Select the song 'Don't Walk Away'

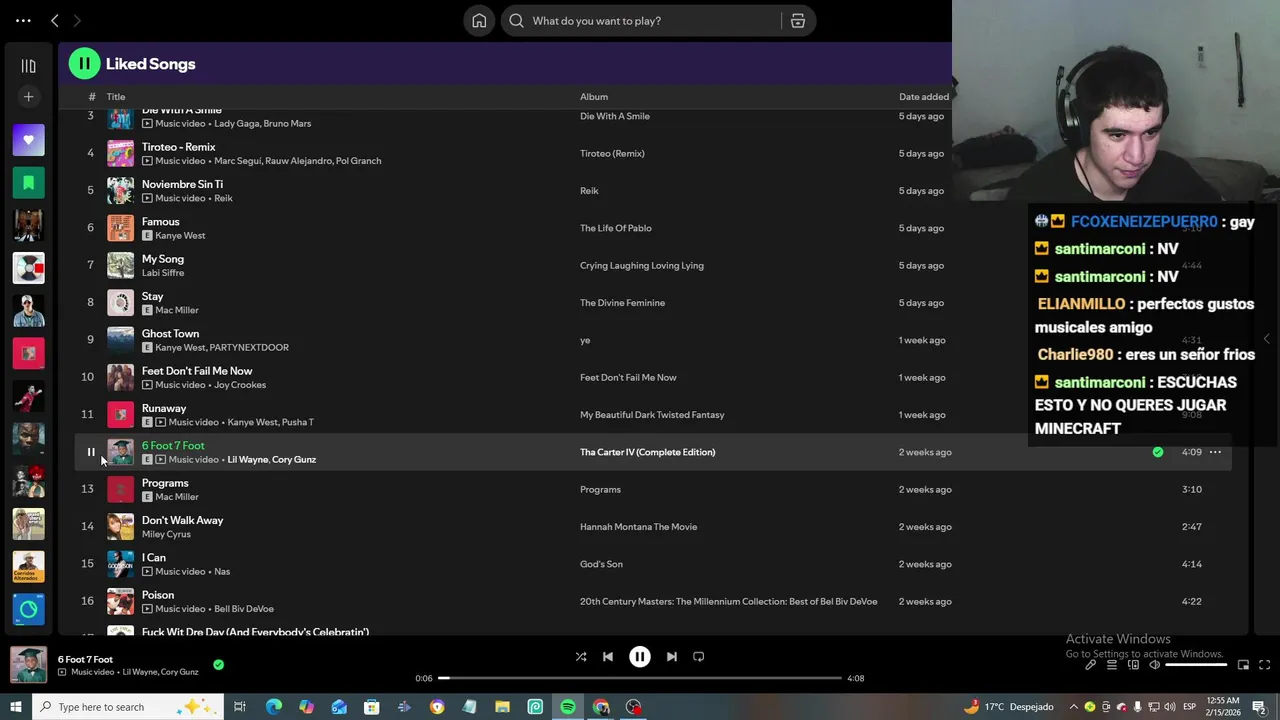[182, 520]
